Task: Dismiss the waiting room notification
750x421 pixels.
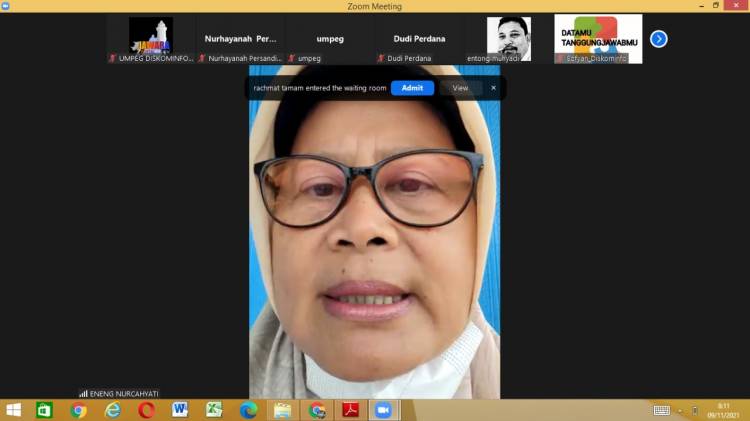Action: click(493, 88)
